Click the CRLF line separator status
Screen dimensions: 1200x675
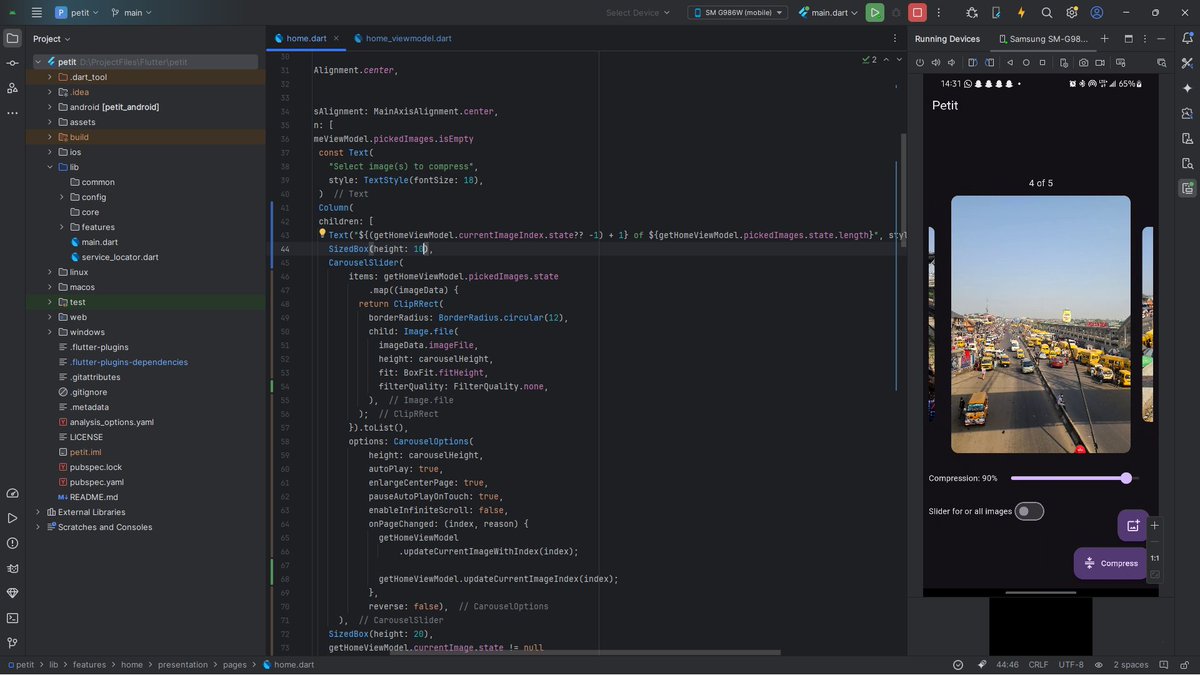(1038, 664)
